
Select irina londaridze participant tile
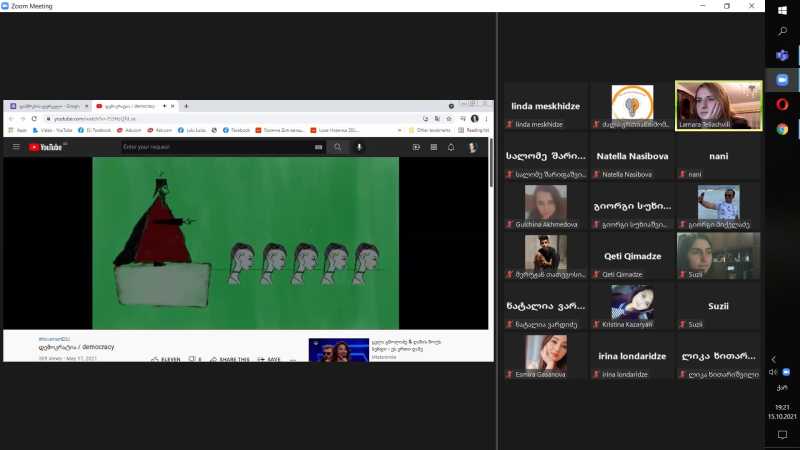coord(632,356)
